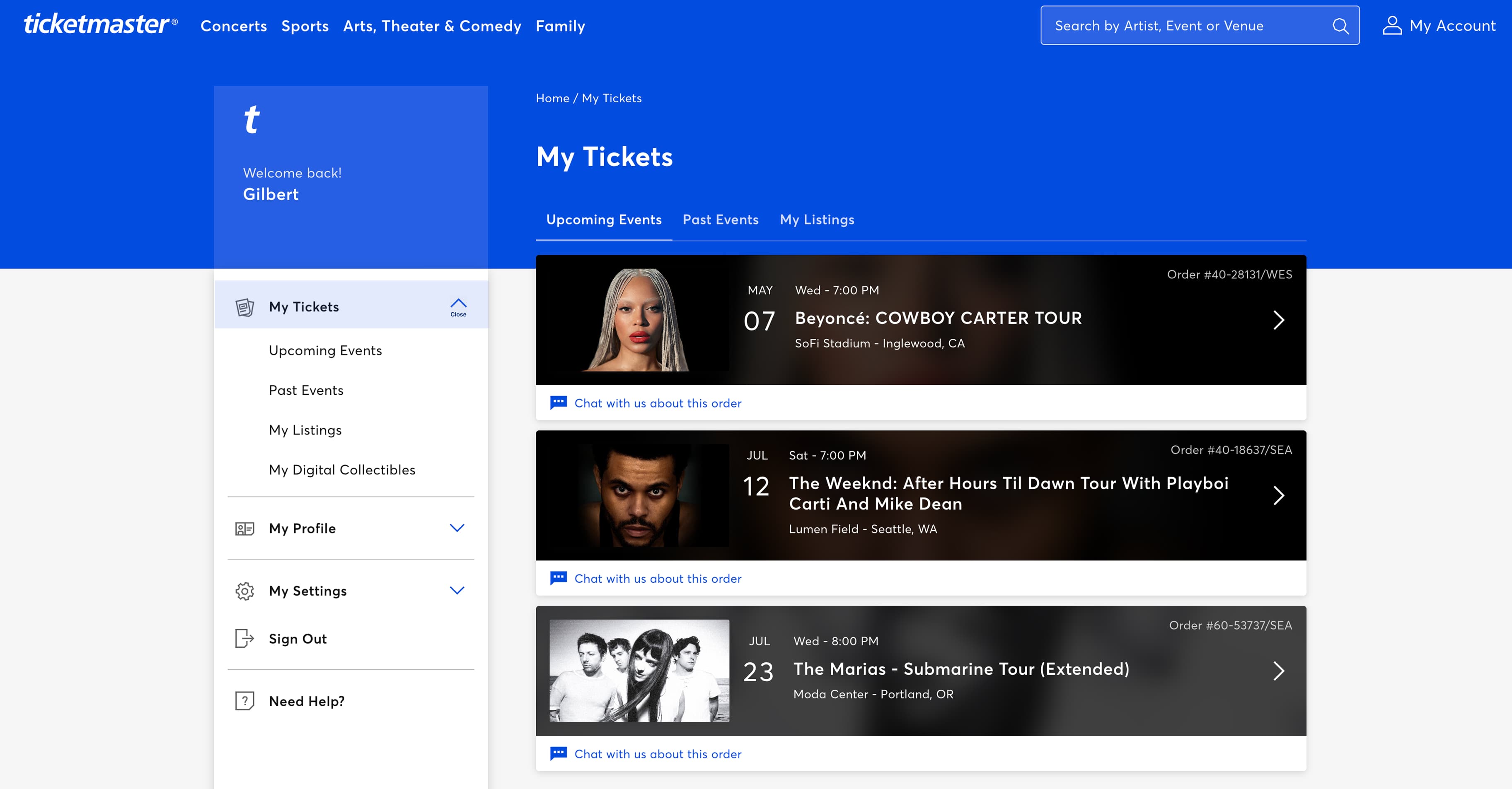1512x789 pixels.
Task: Click the chat bubble icon under The Weeknd order
Action: (558, 579)
